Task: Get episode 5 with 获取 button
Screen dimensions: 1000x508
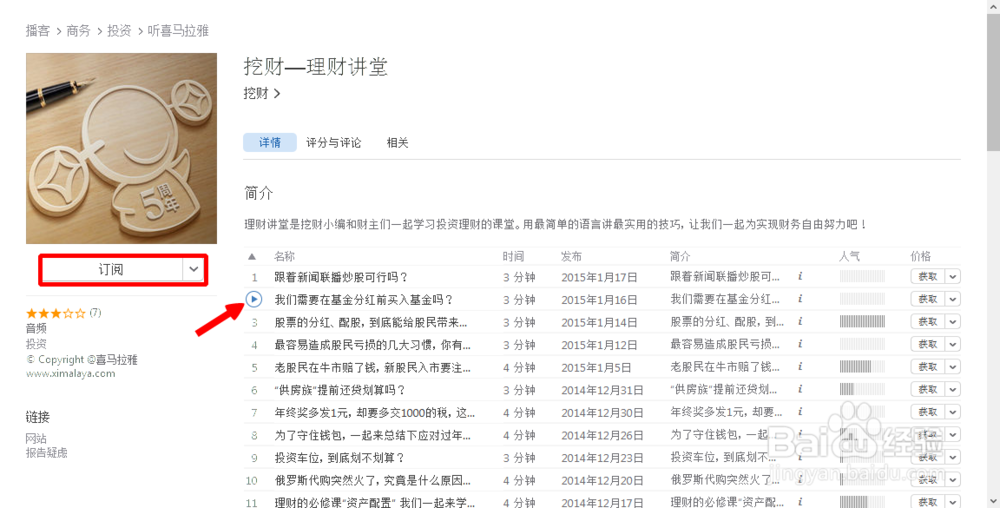Action: pyautogui.click(x=928, y=367)
